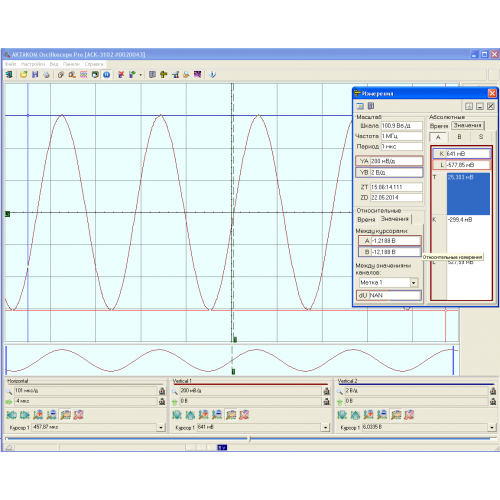Screen dimensions: 500x500
Task: Click the horizontal position slider handle
Action: (x=250, y=439)
